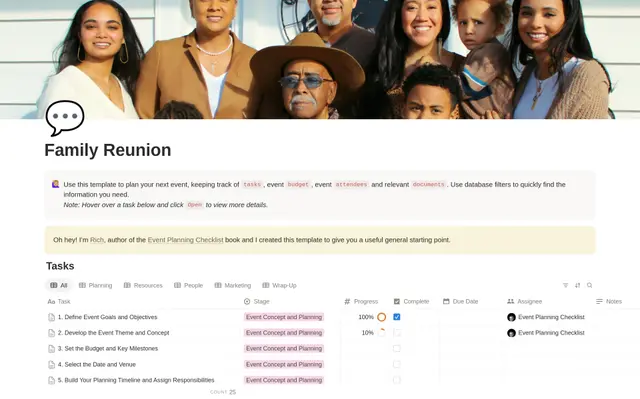Switch to the Planning view tab
The height and width of the screenshot is (399, 640).
point(96,285)
